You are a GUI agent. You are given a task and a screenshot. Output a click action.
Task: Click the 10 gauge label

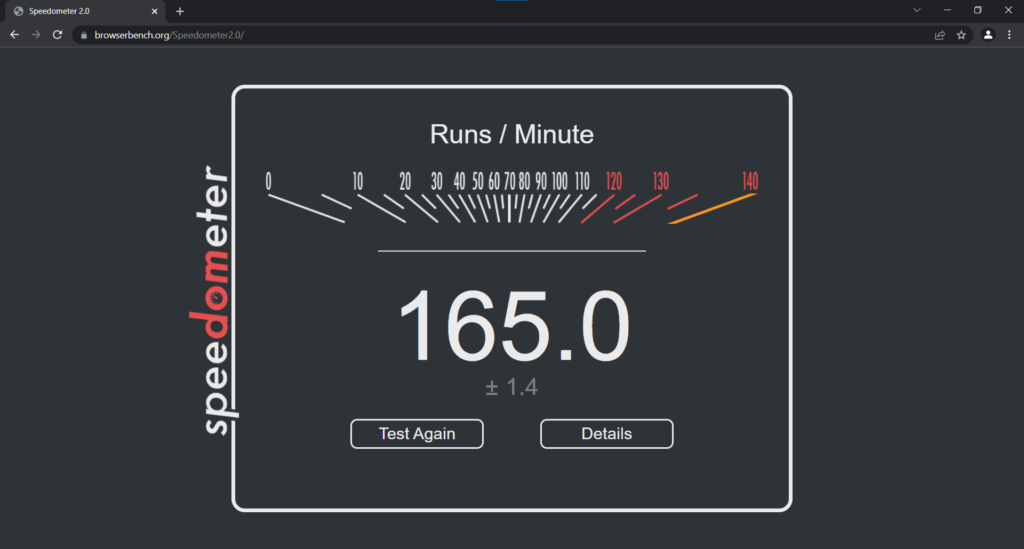tap(358, 181)
